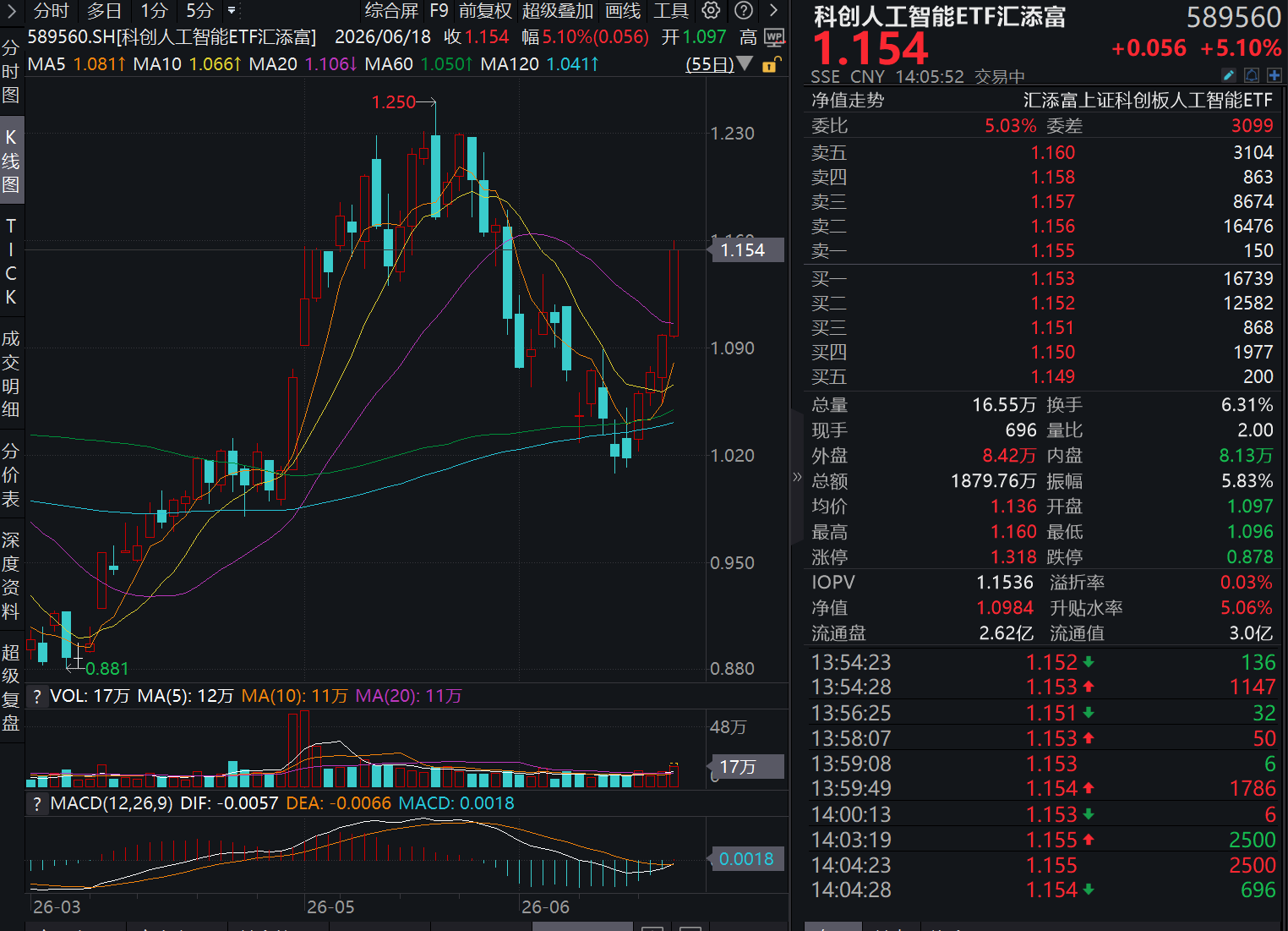The height and width of the screenshot is (931, 1288).
Task: Click the 总量 16.55万 value
Action: click(1004, 405)
